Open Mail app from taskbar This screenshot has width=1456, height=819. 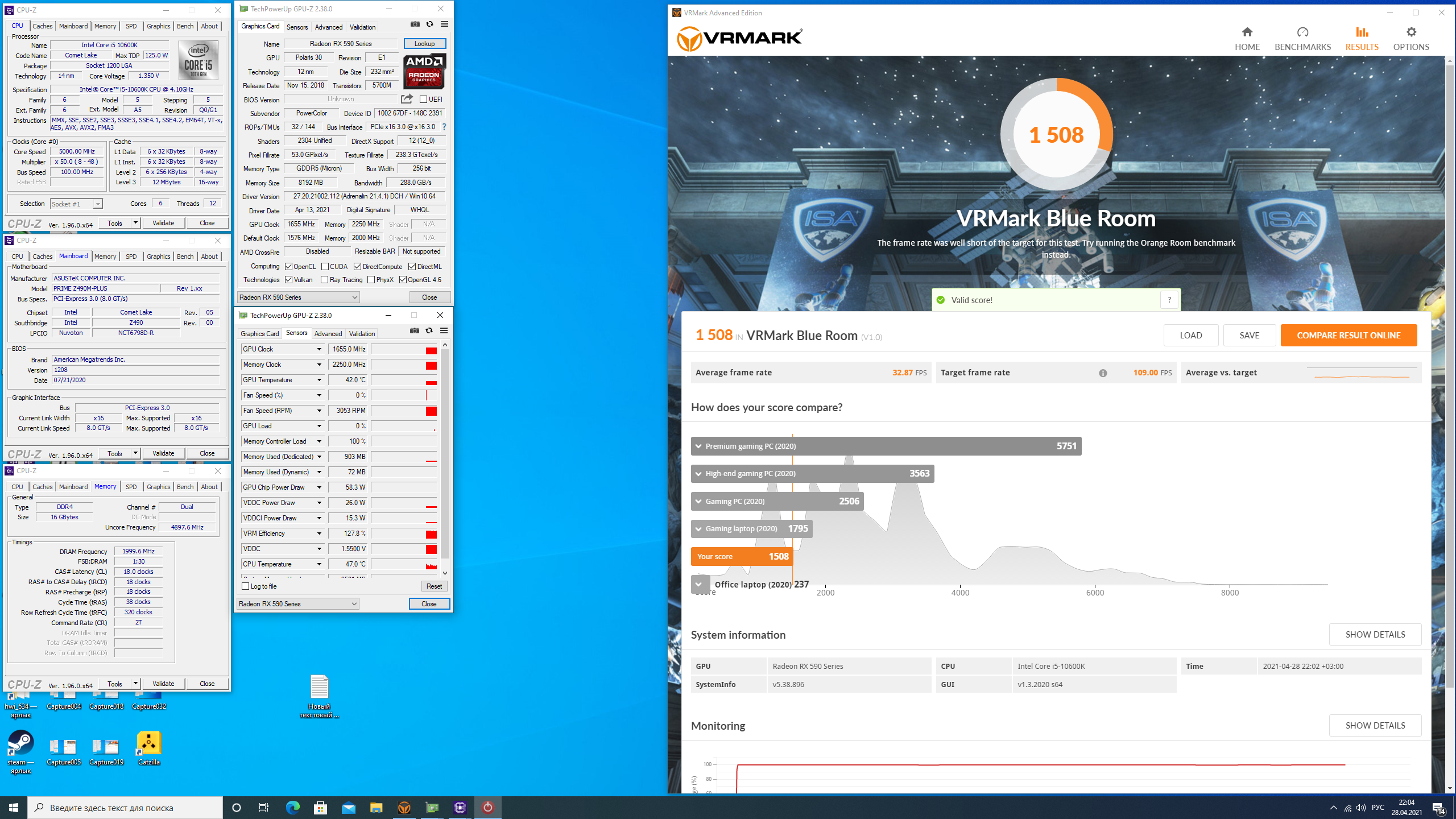[x=348, y=808]
